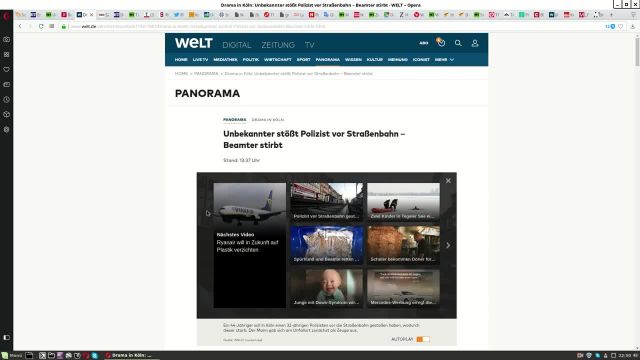Screen dimensions: 640x360
Task: Open the Schüler bekommen Döner video thumbnail
Action: 403,244
